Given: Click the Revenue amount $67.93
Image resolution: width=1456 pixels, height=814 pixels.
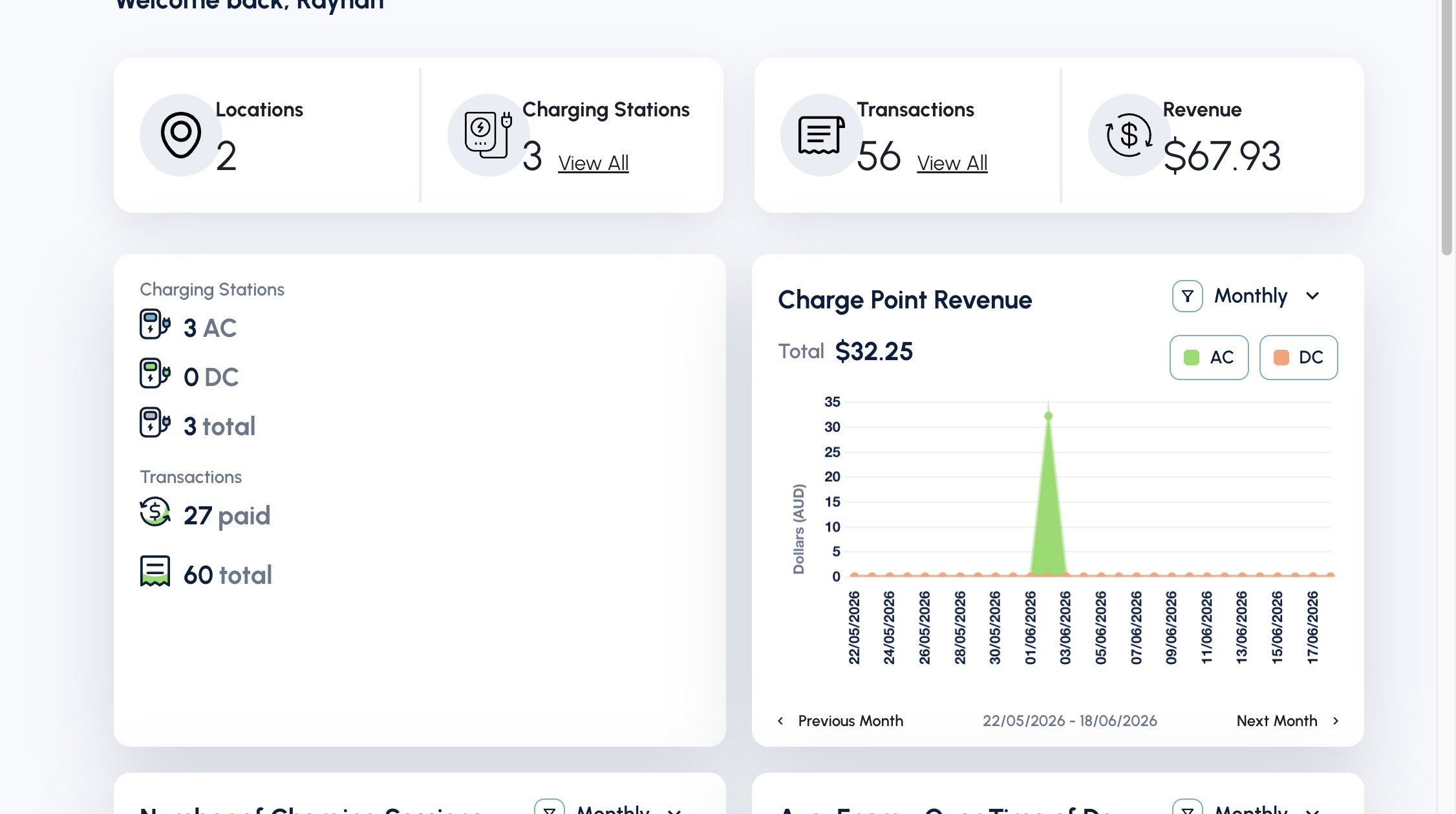Looking at the screenshot, I should tap(1221, 156).
